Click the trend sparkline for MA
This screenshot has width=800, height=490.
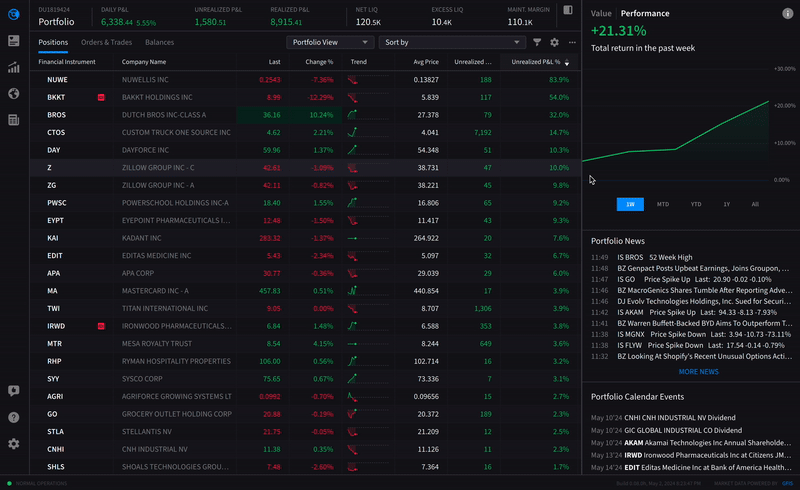(x=353, y=291)
